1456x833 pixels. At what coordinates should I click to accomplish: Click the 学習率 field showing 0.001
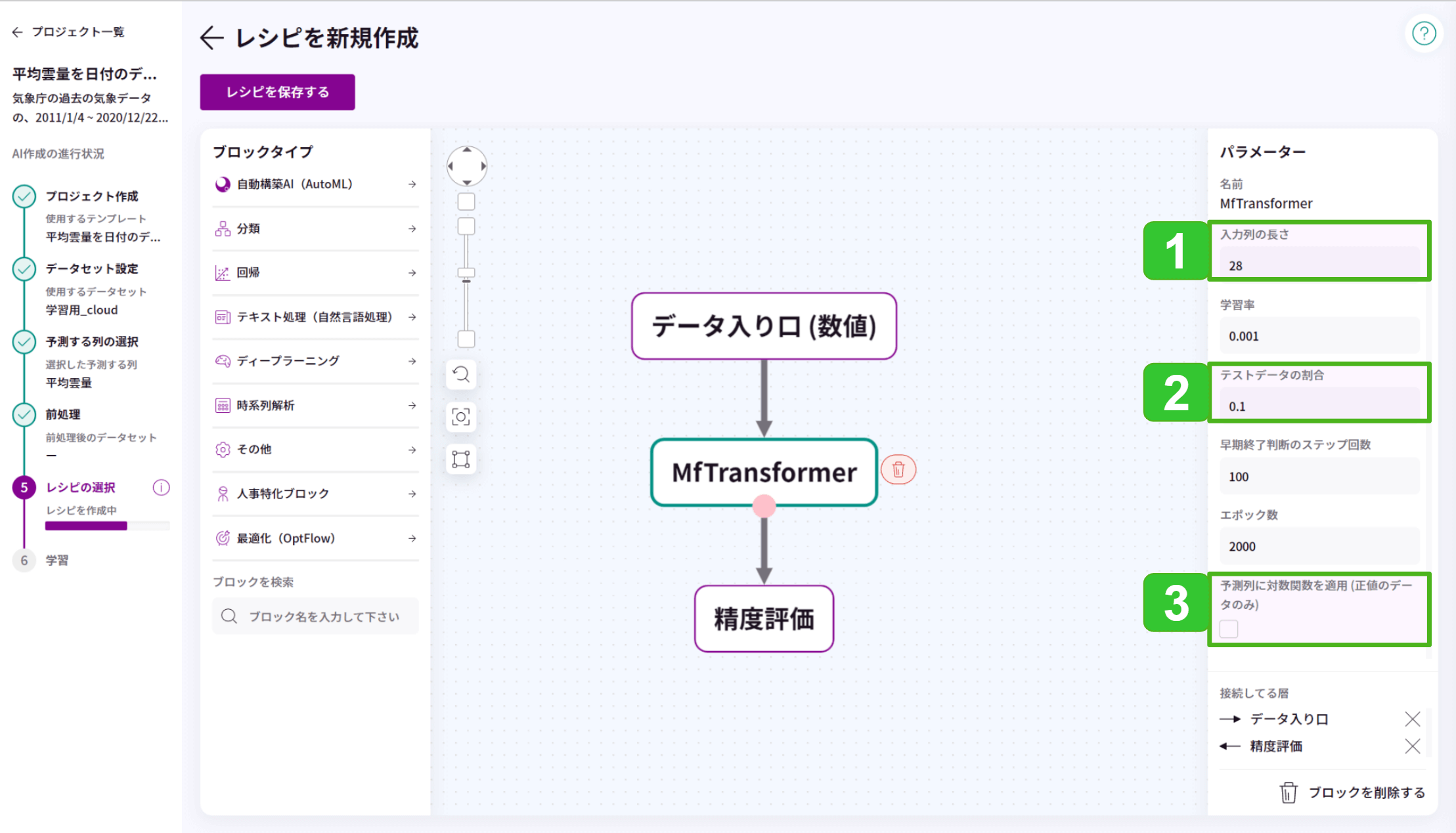click(x=1319, y=335)
